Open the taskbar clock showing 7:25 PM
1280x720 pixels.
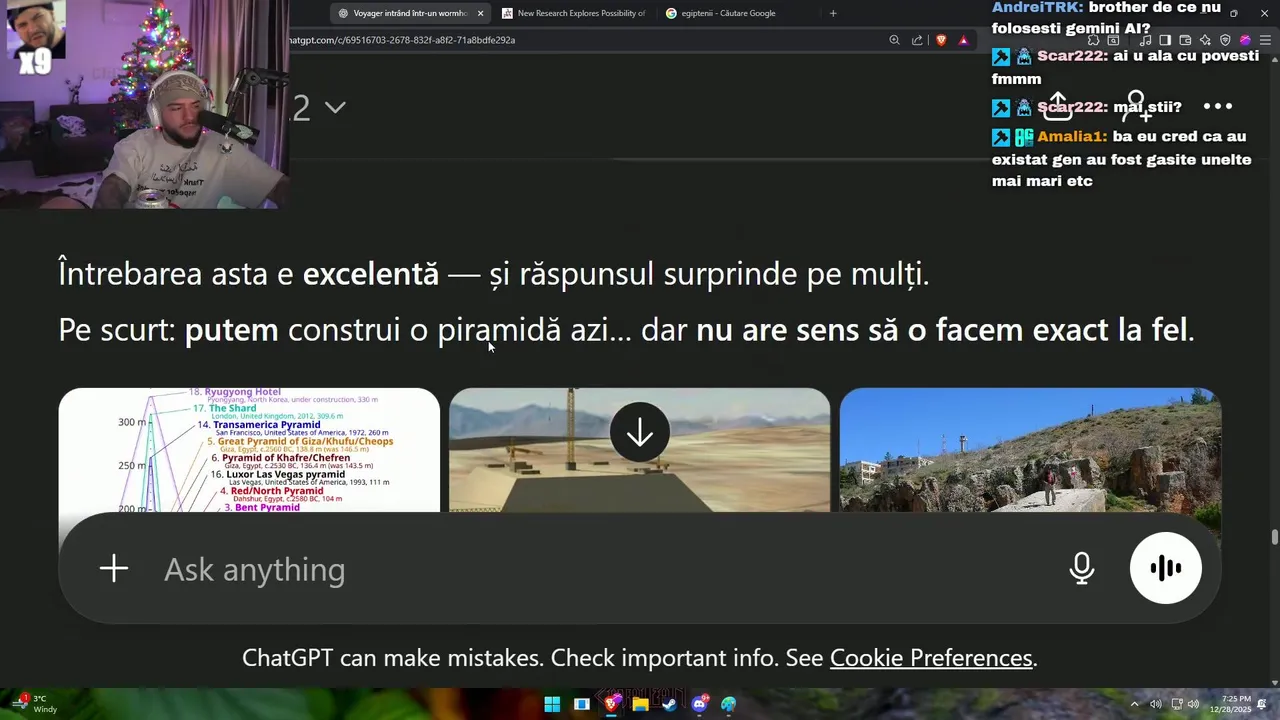click(x=1230, y=704)
